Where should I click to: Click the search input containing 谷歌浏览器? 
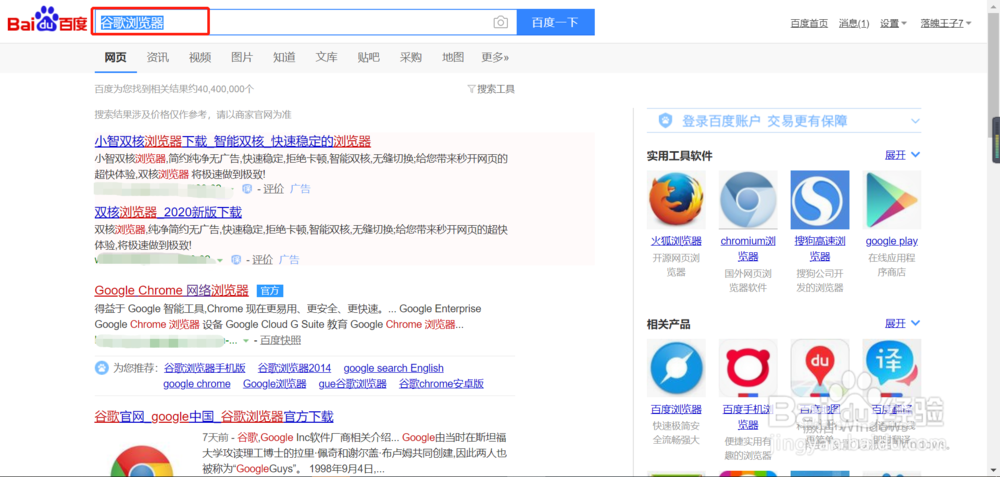305,22
